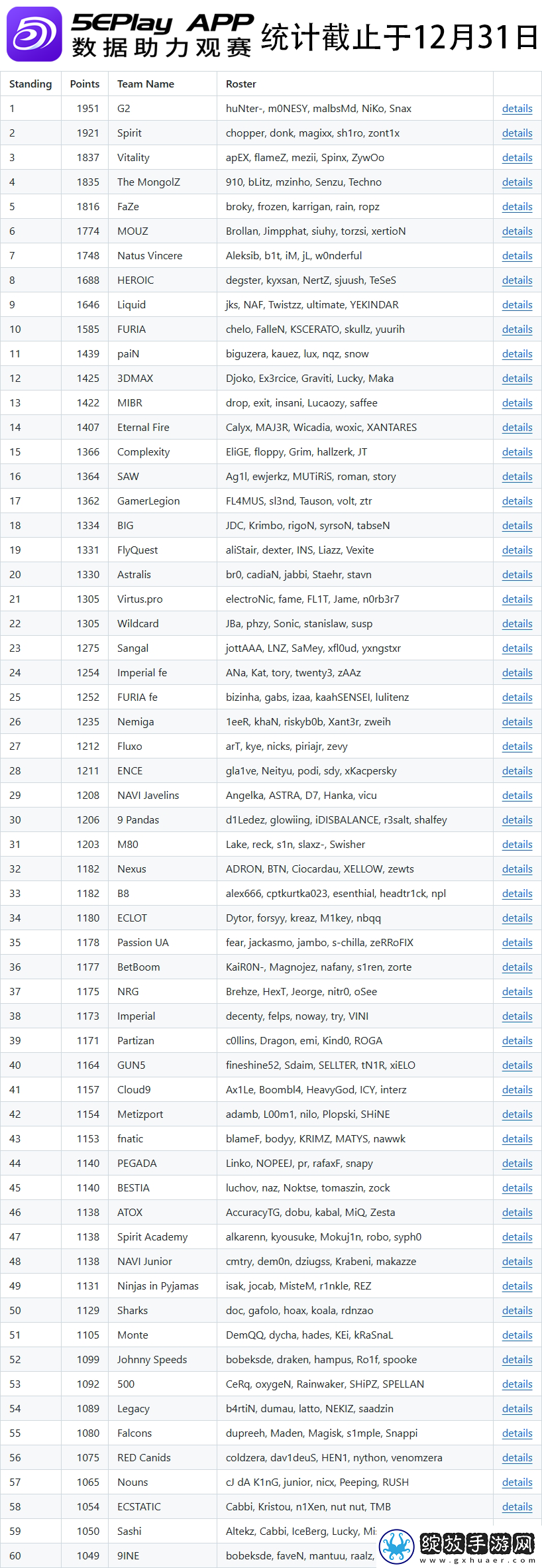
Task: Open details link for 3DMAX
Action: pos(517,379)
